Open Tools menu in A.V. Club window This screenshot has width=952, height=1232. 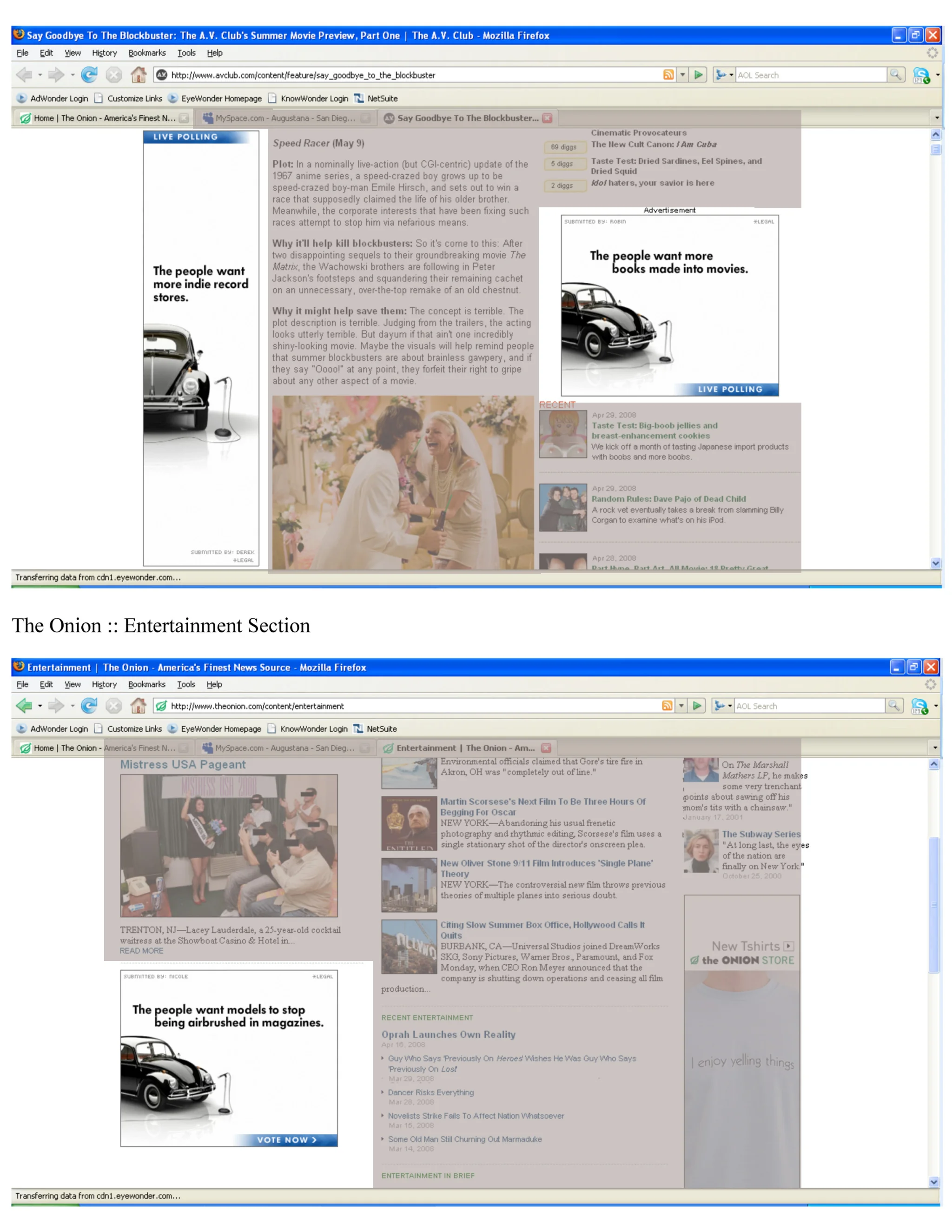pyautogui.click(x=186, y=53)
